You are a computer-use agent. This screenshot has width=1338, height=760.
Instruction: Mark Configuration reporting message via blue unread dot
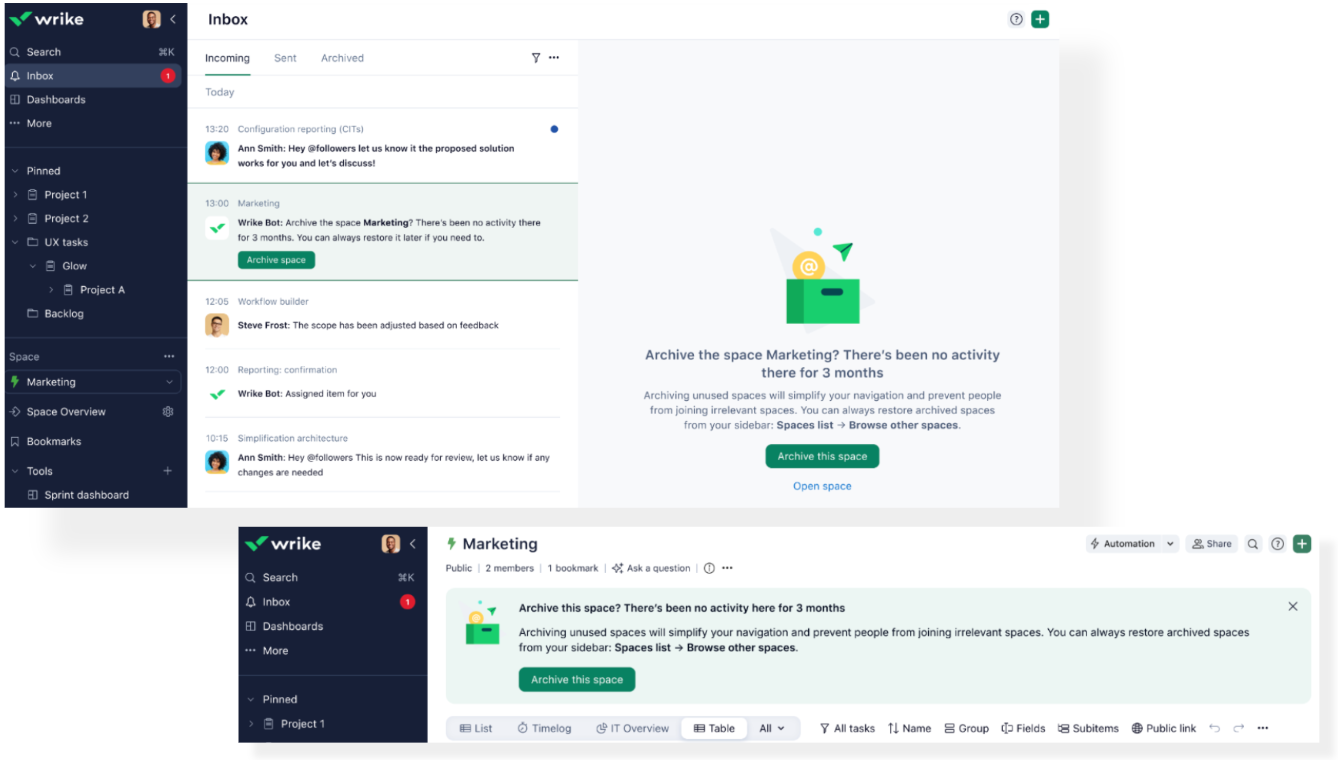point(554,129)
